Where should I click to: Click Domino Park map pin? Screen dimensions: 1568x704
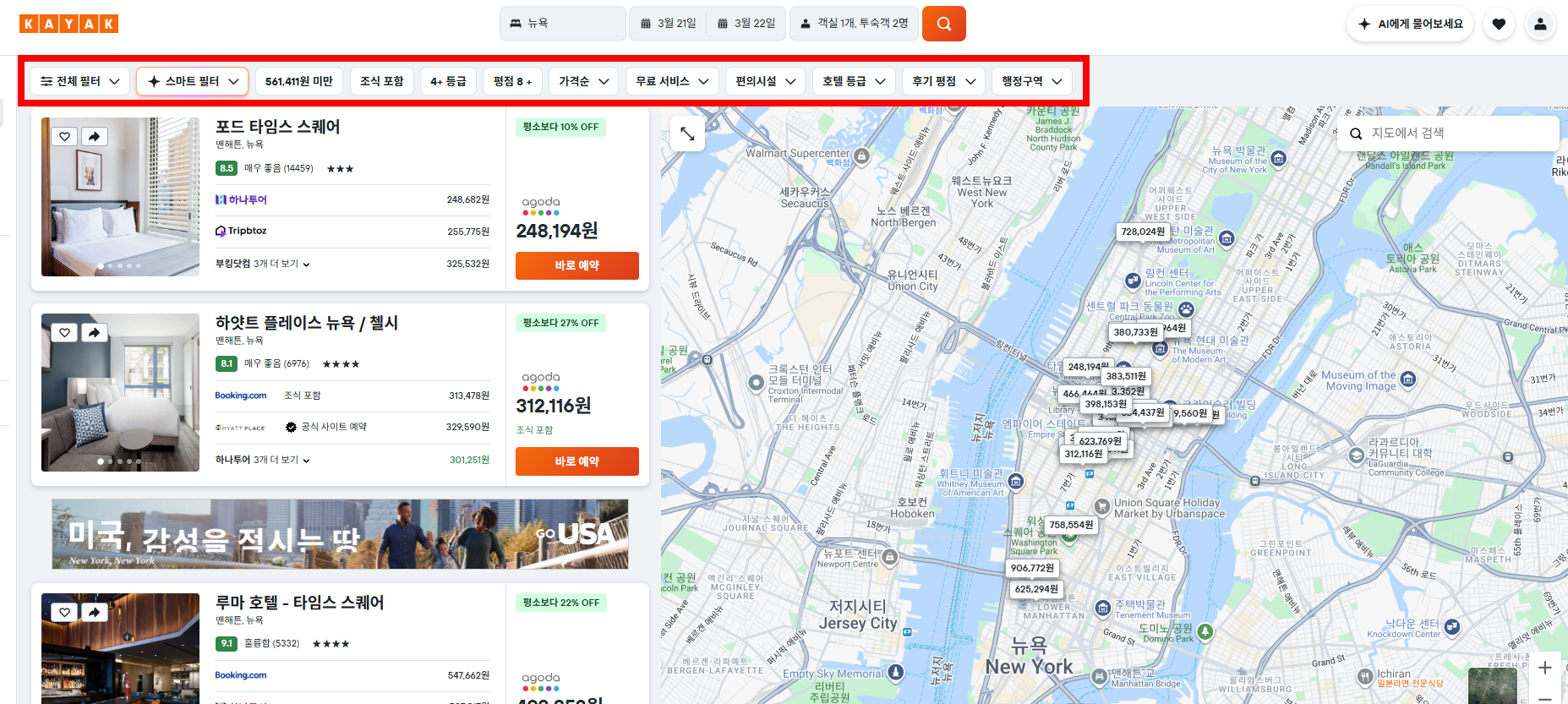(1205, 631)
